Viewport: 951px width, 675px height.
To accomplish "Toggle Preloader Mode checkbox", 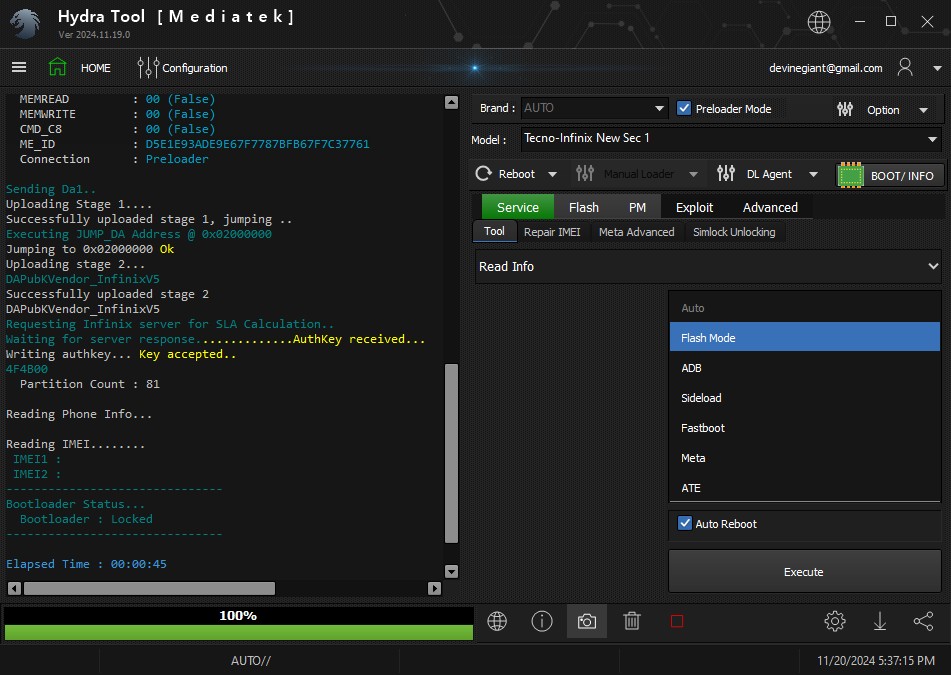I will pyautogui.click(x=684, y=109).
